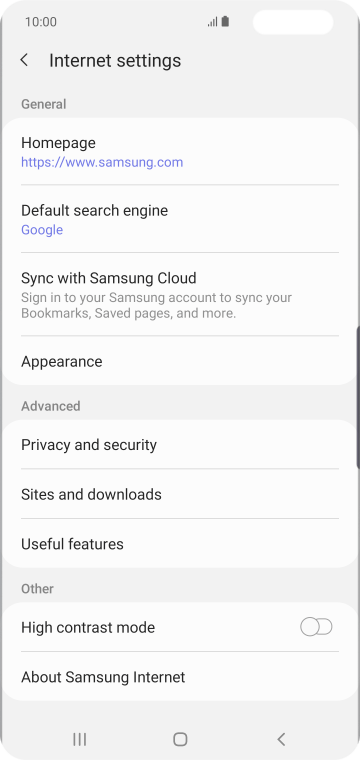Tap the white pill in status bar
Screen dimensions: 360x760
[x=293, y=22]
